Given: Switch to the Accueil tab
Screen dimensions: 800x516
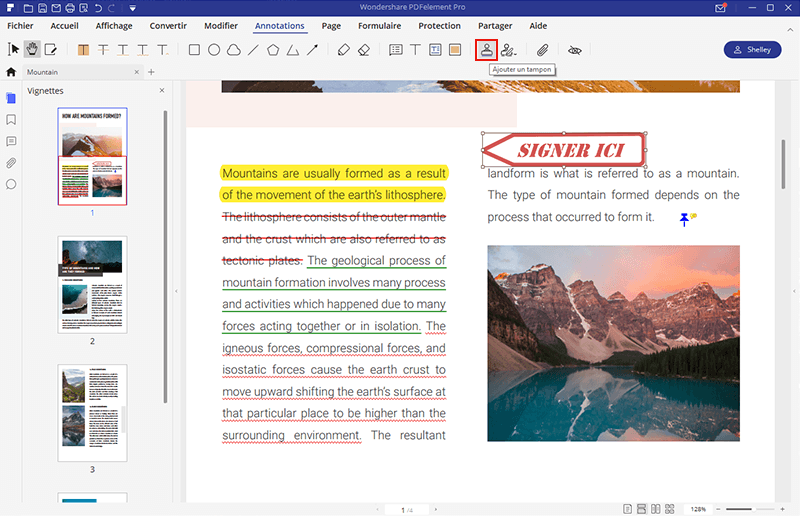Looking at the screenshot, I should coord(64,26).
